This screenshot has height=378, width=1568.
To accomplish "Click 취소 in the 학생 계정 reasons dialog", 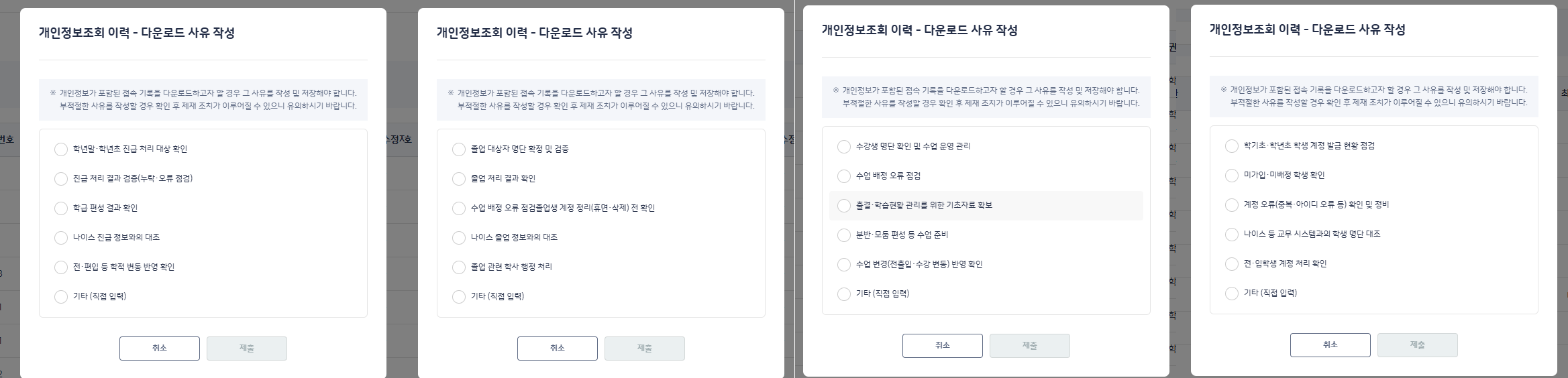I will pyautogui.click(x=1330, y=345).
